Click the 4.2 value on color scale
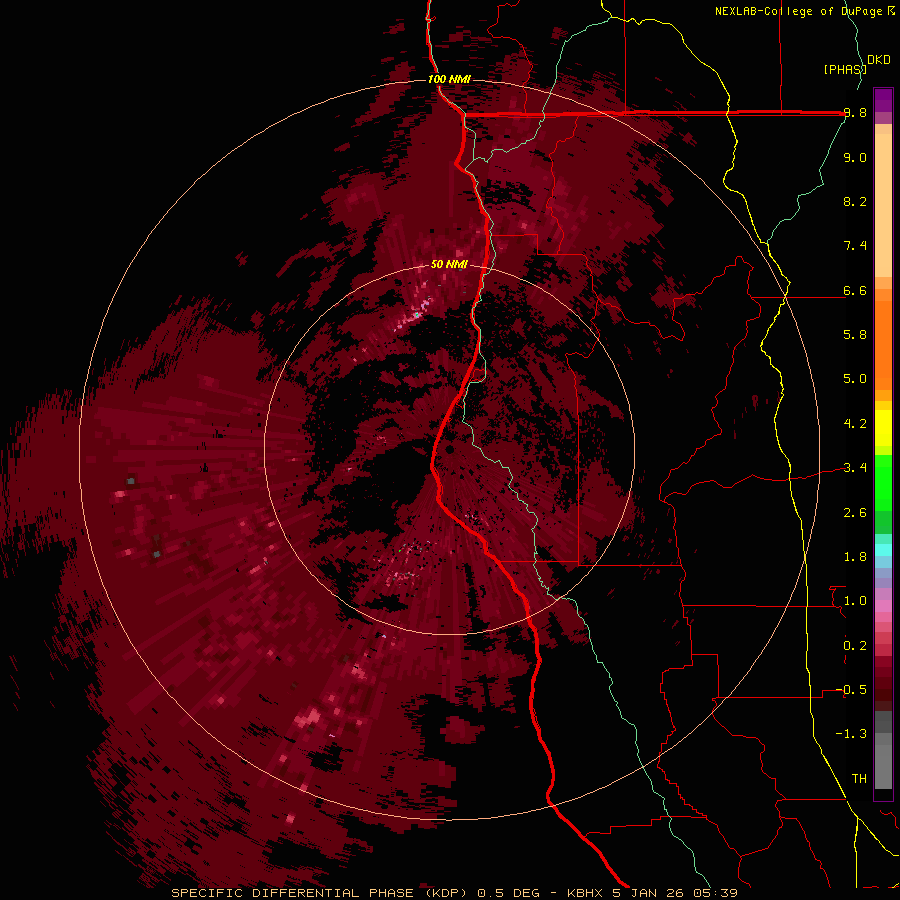 [x=855, y=424]
